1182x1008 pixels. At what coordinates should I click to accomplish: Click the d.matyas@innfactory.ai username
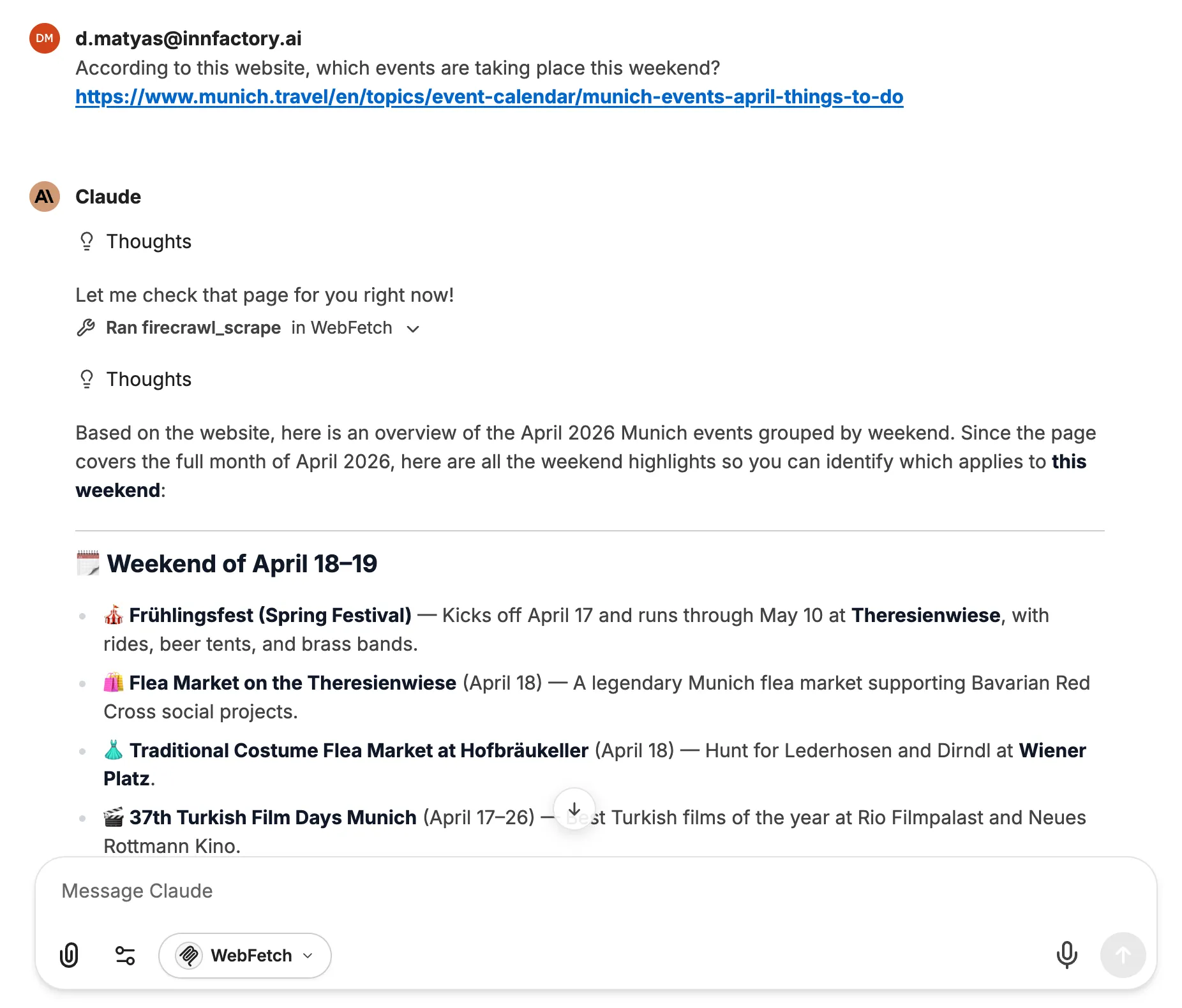pos(188,39)
